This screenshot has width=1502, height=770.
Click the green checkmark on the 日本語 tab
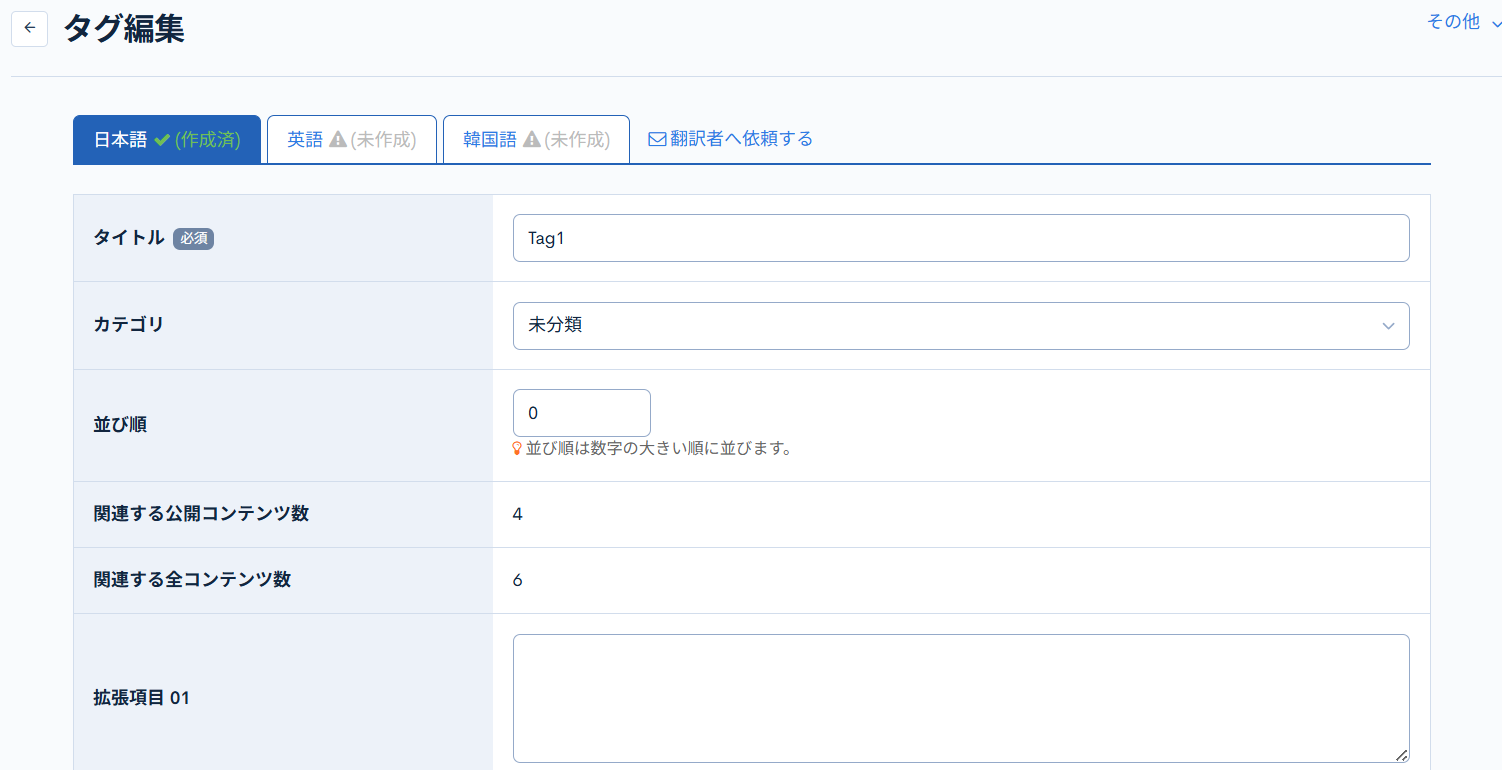pyautogui.click(x=160, y=139)
